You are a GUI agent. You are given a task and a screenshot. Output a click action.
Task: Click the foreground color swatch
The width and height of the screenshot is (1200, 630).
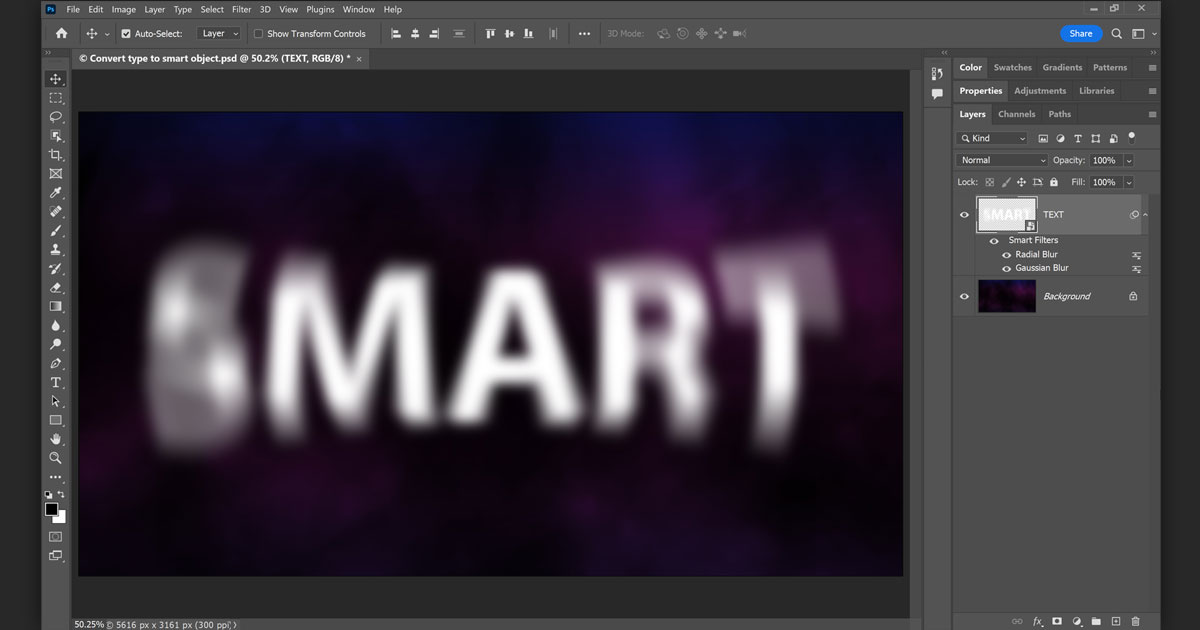52,510
